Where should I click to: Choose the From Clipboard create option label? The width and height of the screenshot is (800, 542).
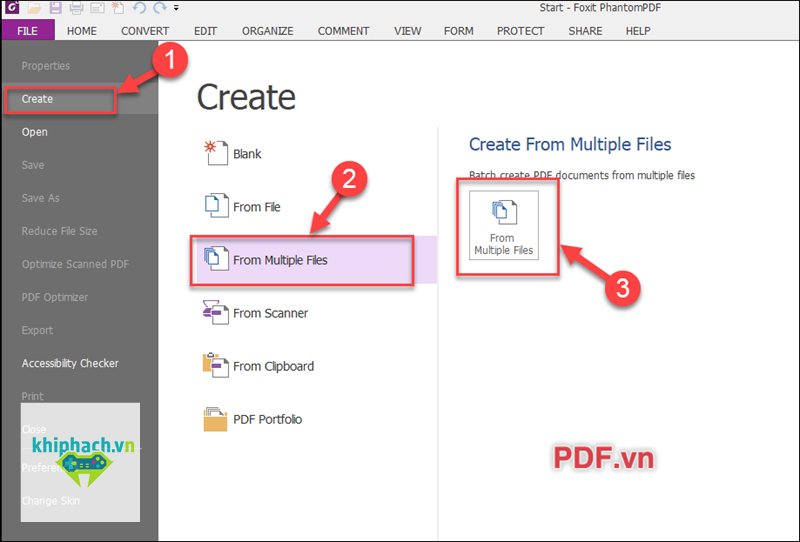pyautogui.click(x=273, y=366)
